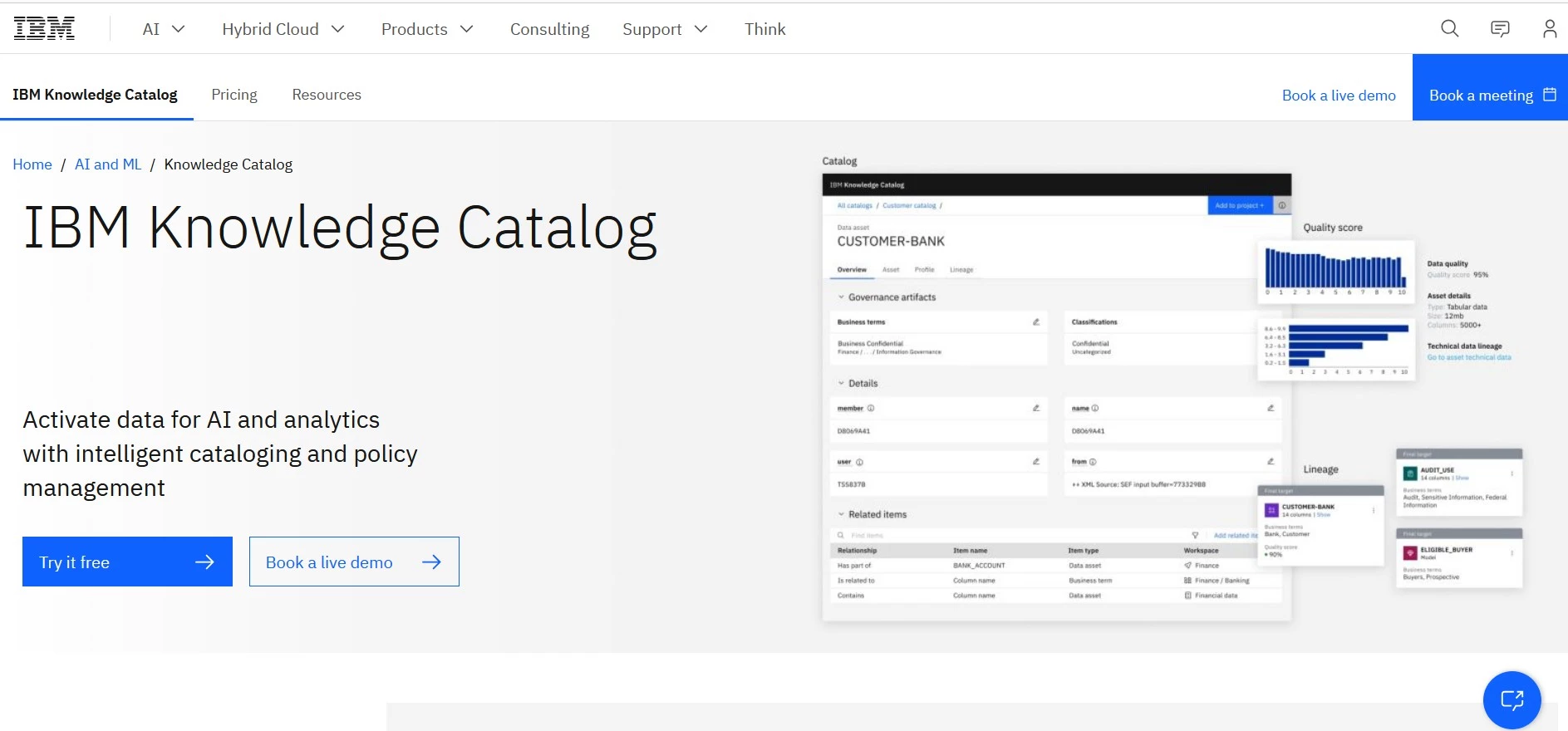The height and width of the screenshot is (731, 1568).
Task: Click the IBM Knowledge Catalog heading
Action: click(340, 228)
